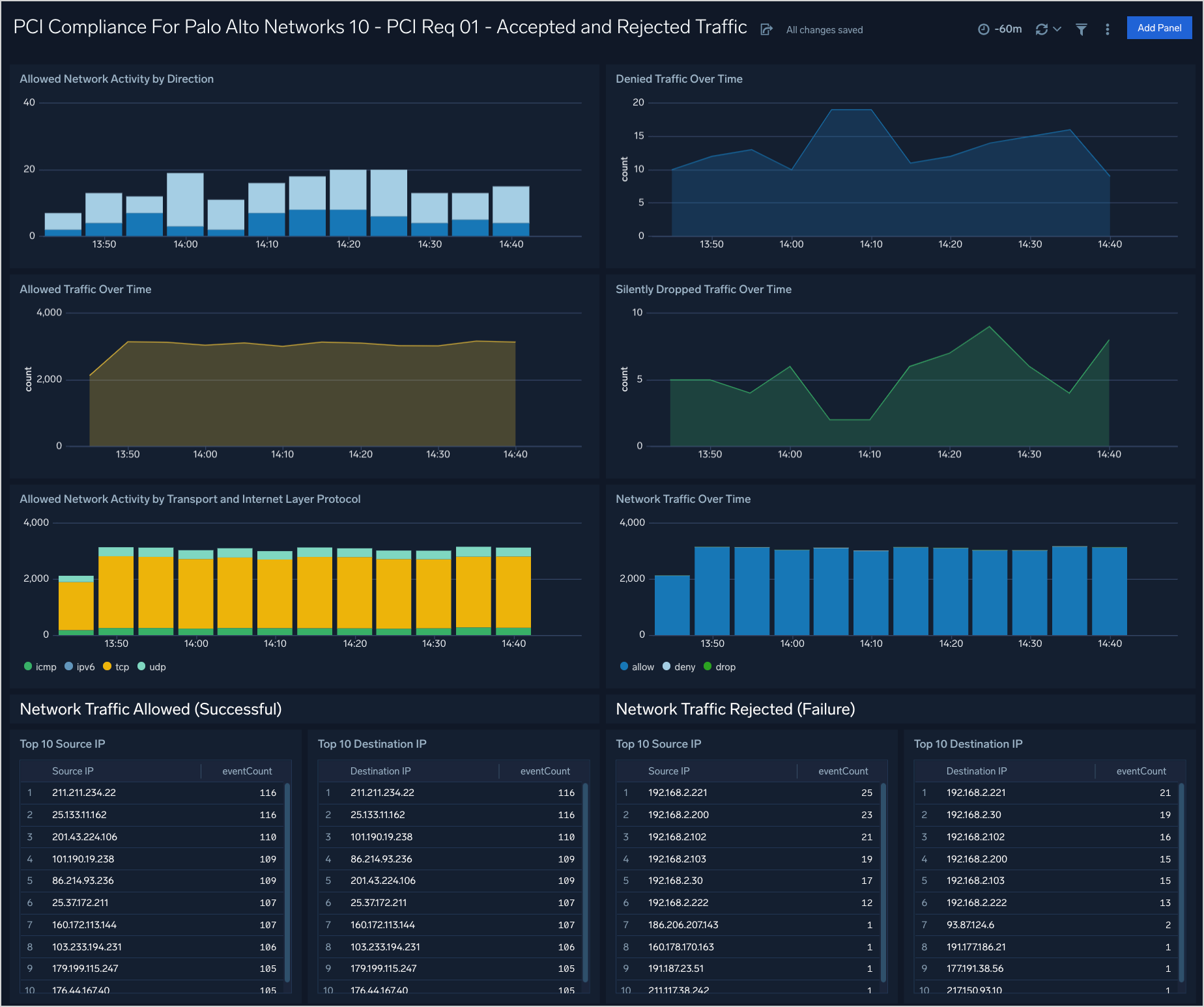Open the filter icon in the header

1081,30
